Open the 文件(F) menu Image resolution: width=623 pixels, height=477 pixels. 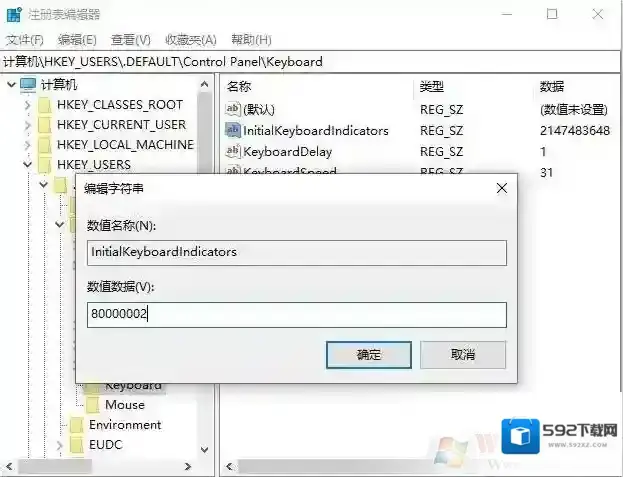(x=25, y=39)
